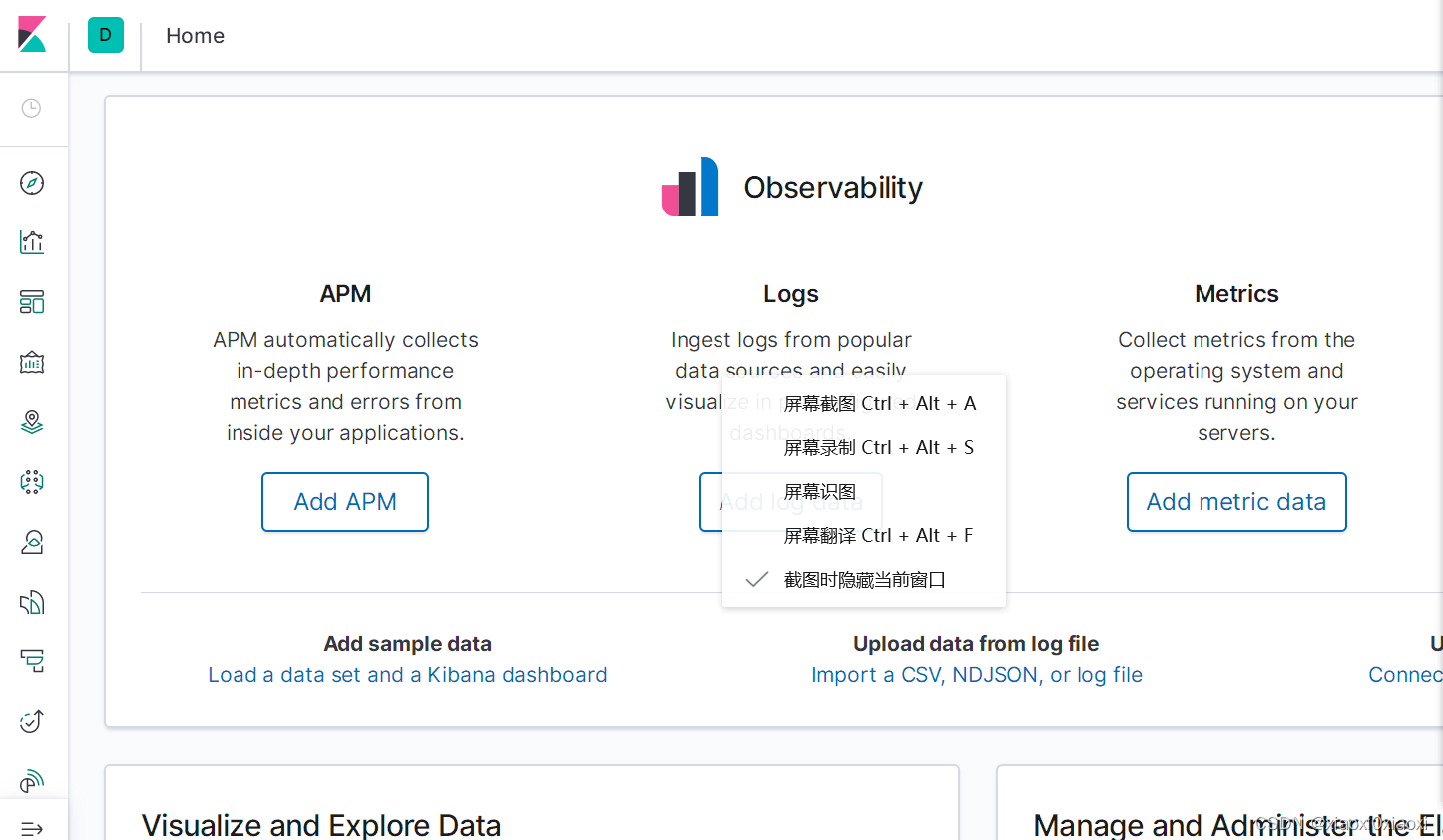Open APM icon in sidebar
1443x840 pixels.
click(x=32, y=661)
